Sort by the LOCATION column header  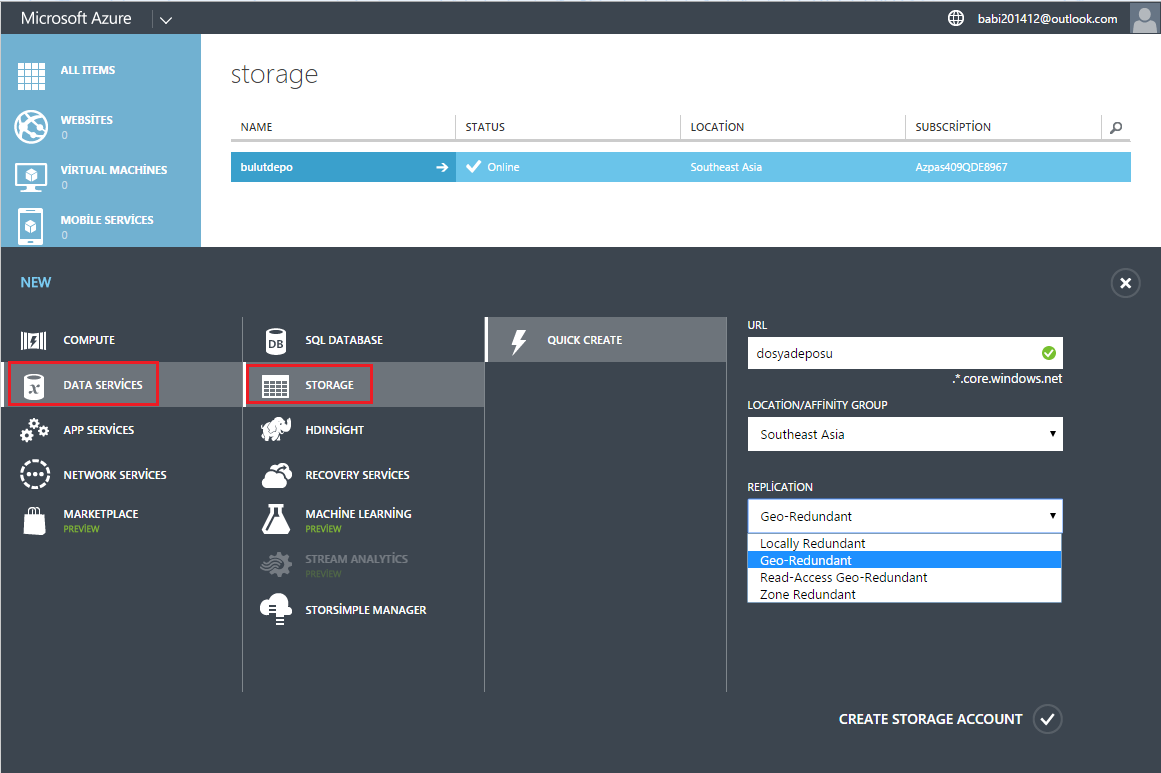[x=717, y=127]
